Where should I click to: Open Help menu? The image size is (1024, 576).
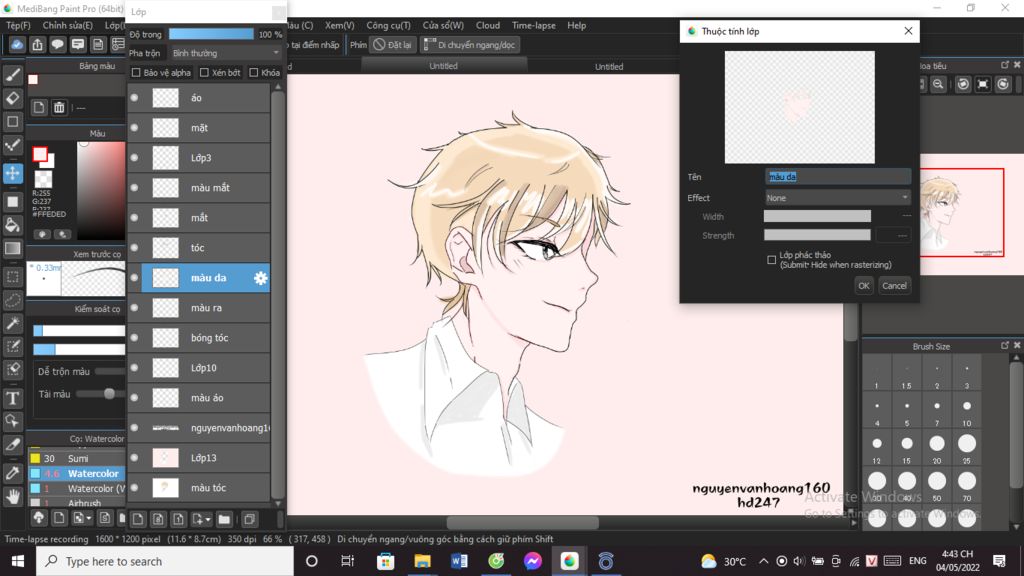(x=576, y=25)
